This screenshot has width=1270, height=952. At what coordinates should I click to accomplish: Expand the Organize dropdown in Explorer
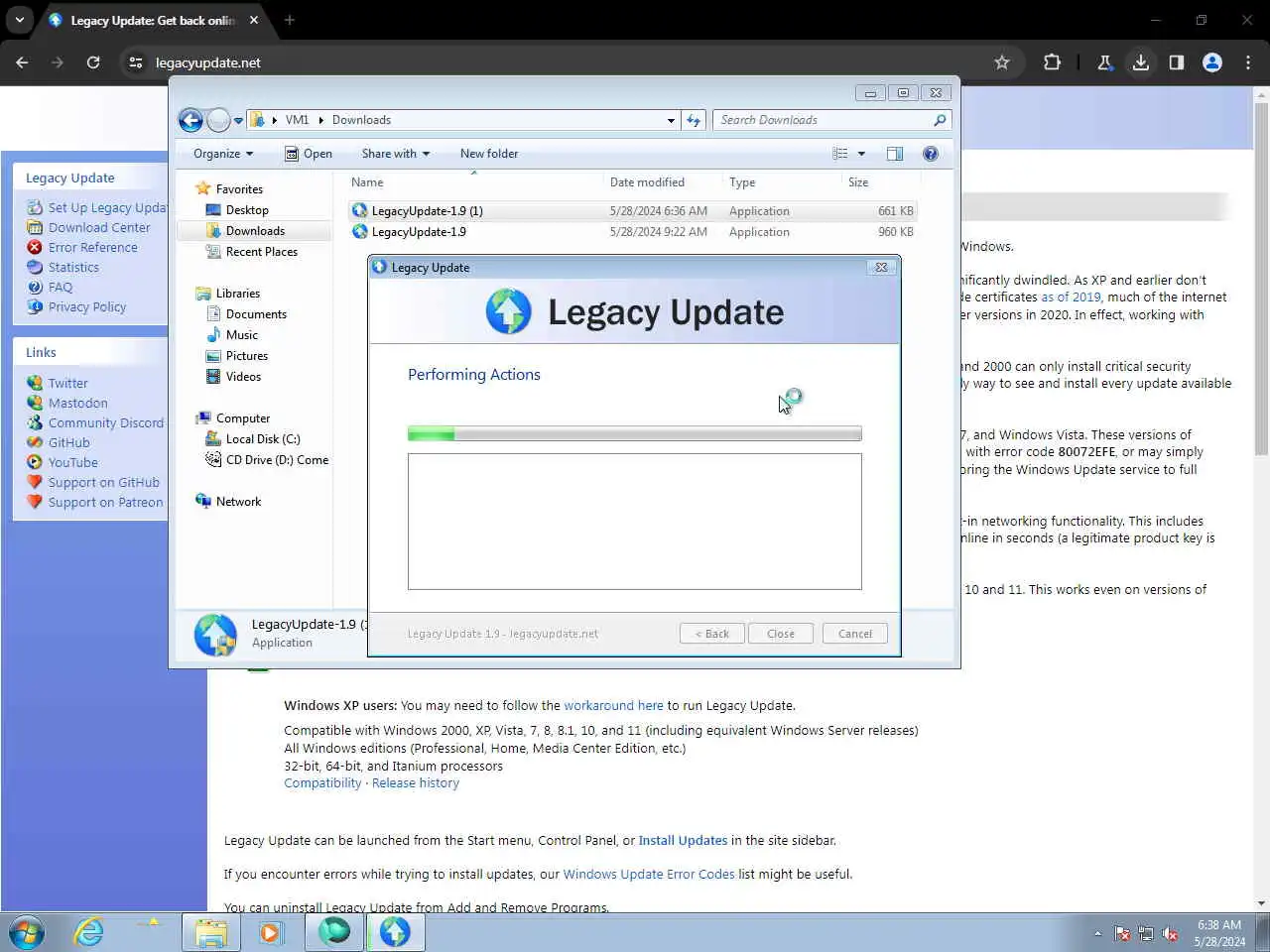point(223,154)
